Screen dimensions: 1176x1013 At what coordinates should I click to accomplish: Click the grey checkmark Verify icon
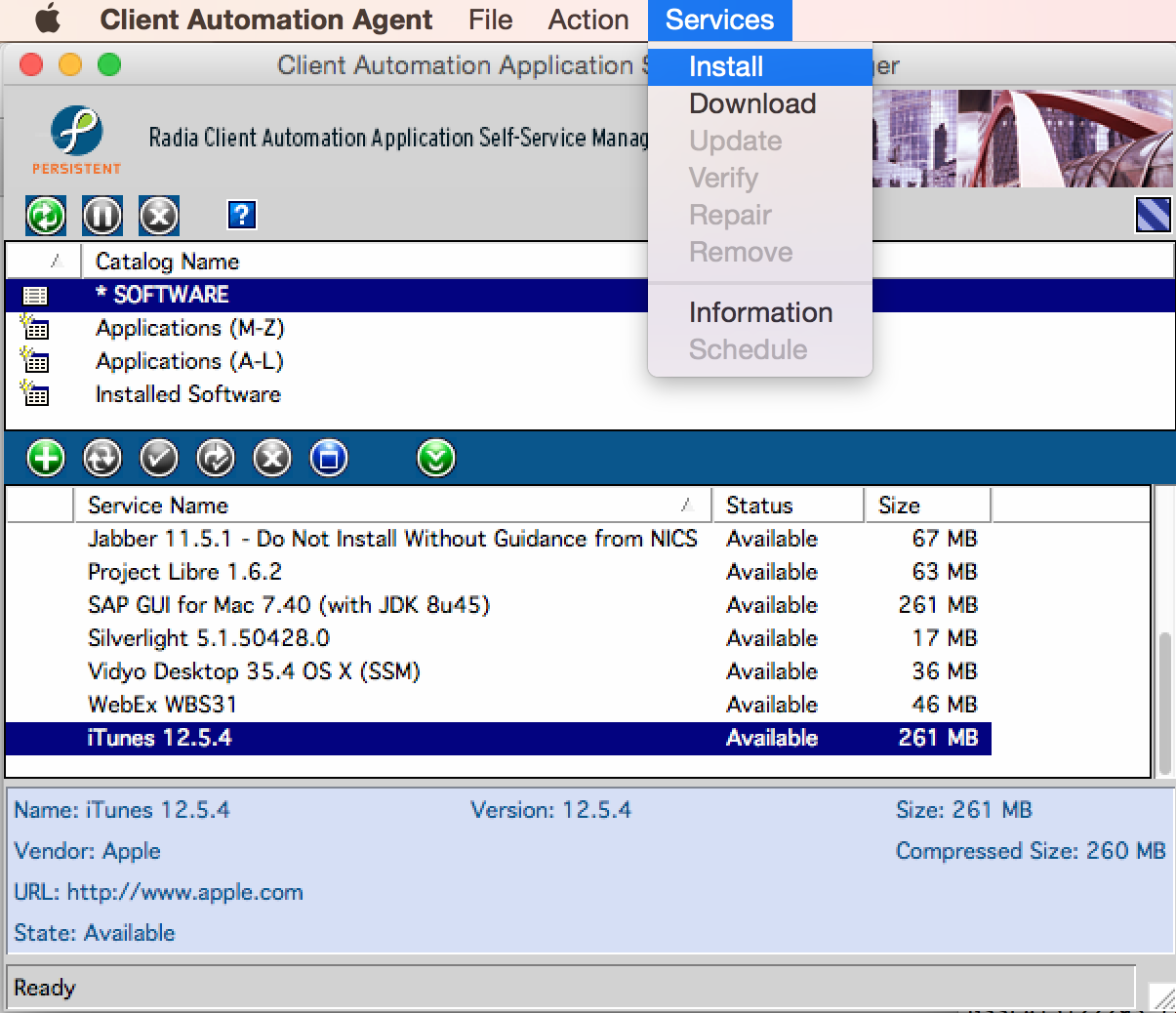pyautogui.click(x=159, y=458)
